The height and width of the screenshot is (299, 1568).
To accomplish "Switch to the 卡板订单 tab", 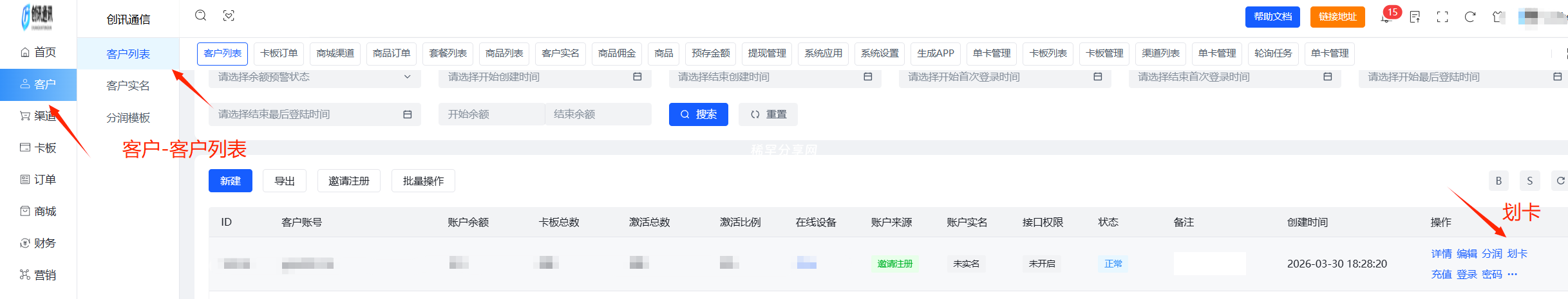I will tap(279, 53).
